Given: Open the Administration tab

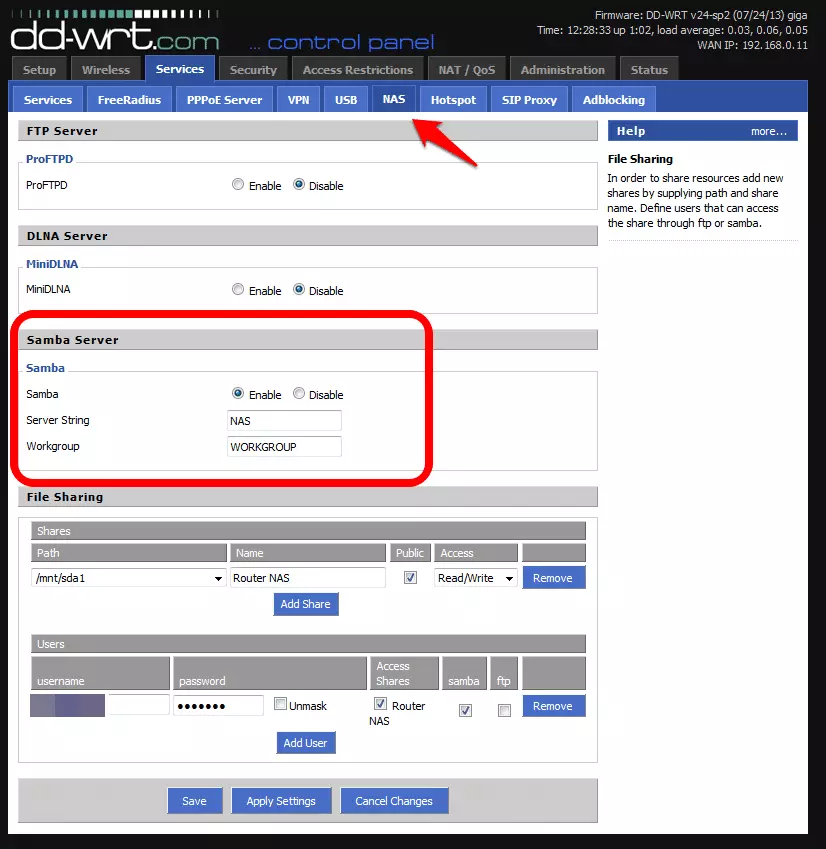Looking at the screenshot, I should [563, 70].
